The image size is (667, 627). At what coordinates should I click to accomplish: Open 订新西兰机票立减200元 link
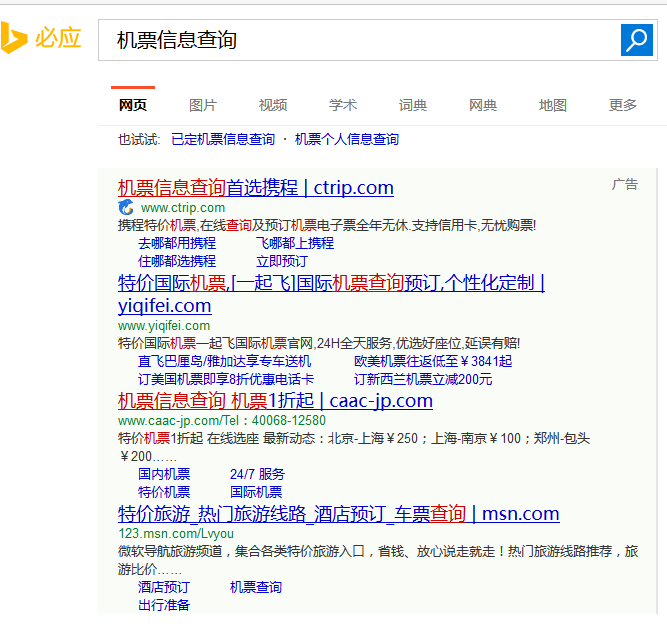(x=423, y=379)
